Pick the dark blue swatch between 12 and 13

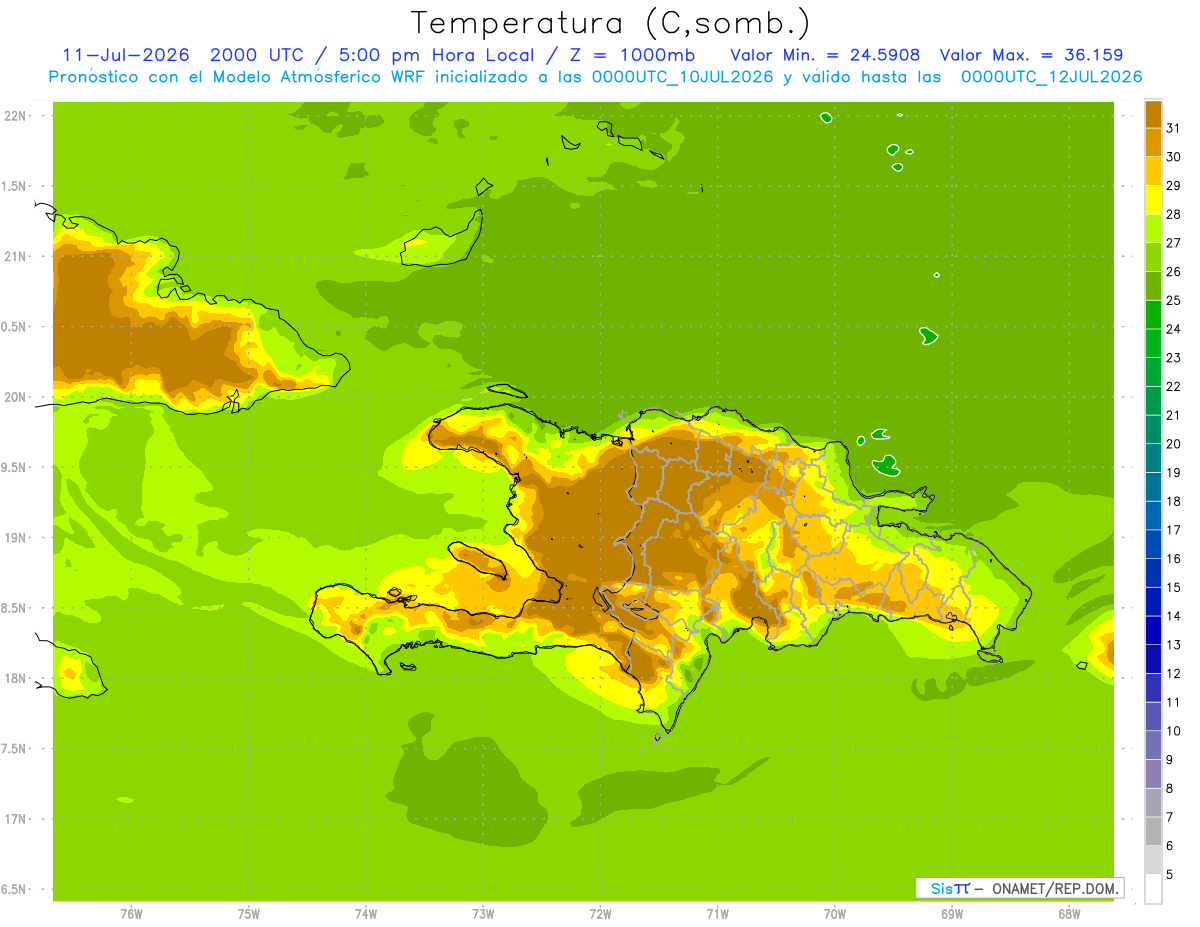coord(1153,658)
